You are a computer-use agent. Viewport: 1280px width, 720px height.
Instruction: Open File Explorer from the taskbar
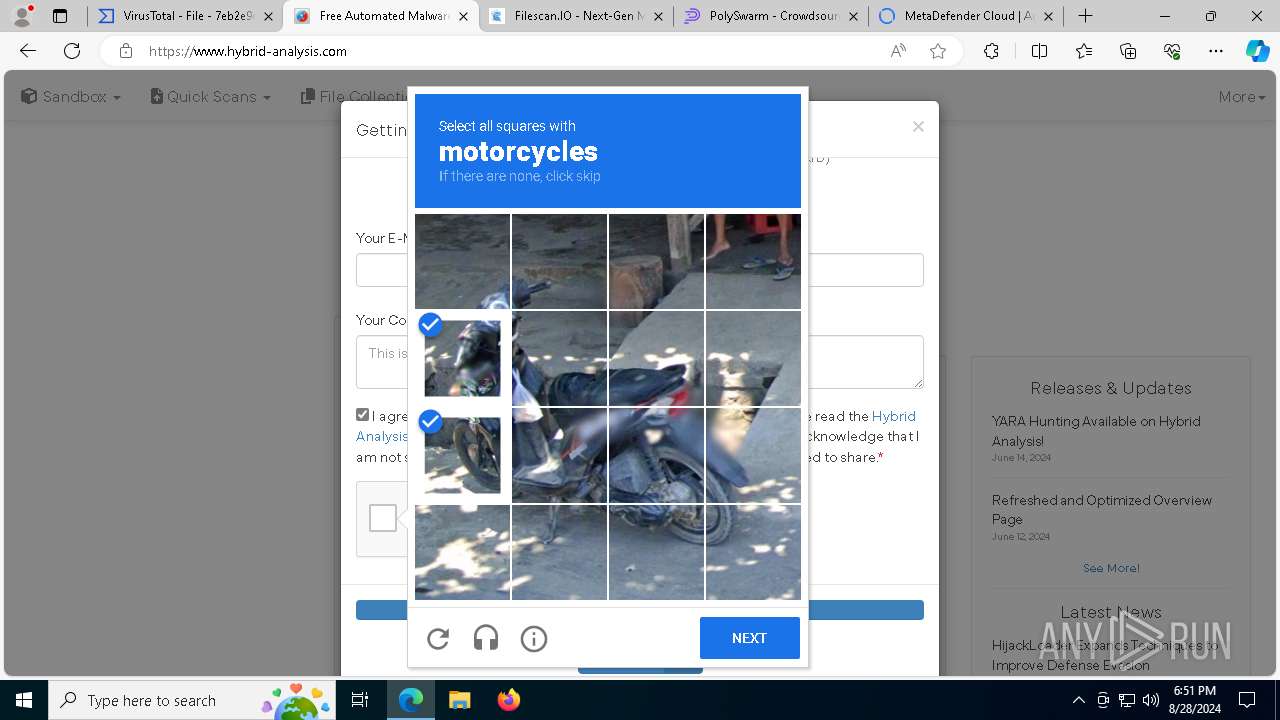click(459, 700)
